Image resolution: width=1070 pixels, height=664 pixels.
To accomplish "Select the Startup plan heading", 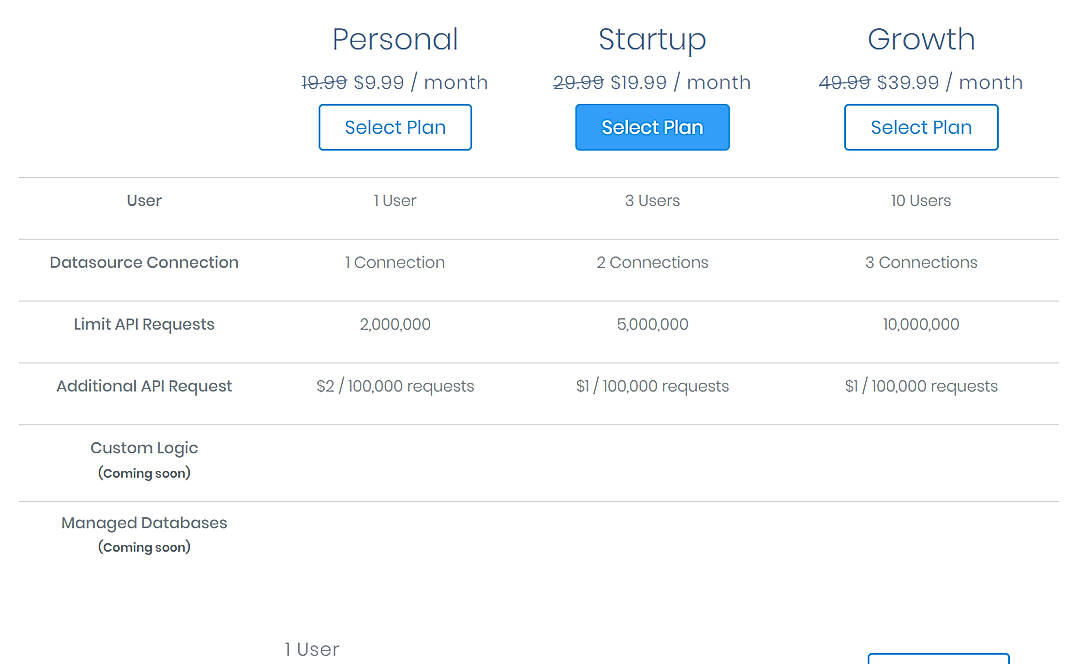I will tap(652, 39).
